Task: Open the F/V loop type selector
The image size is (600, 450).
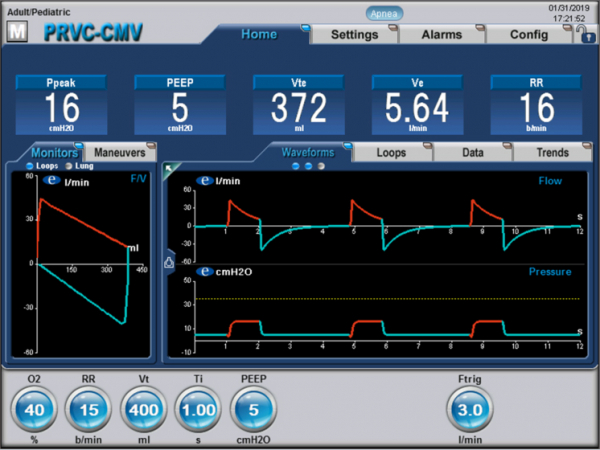Action: tap(138, 179)
